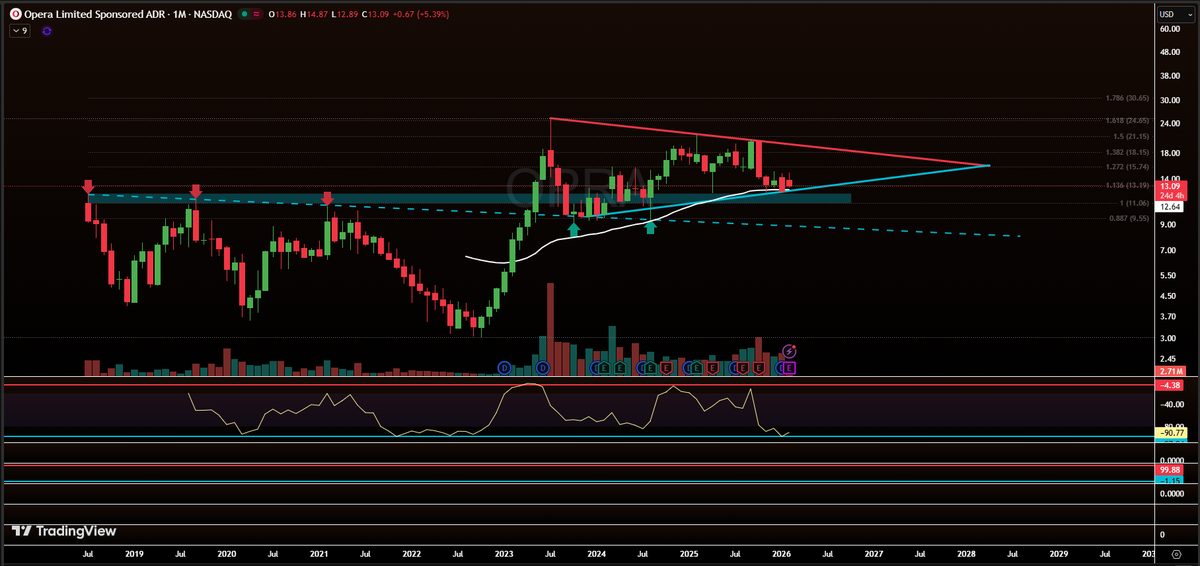Click the purple E upcoming earnings marker

[x=789, y=369]
